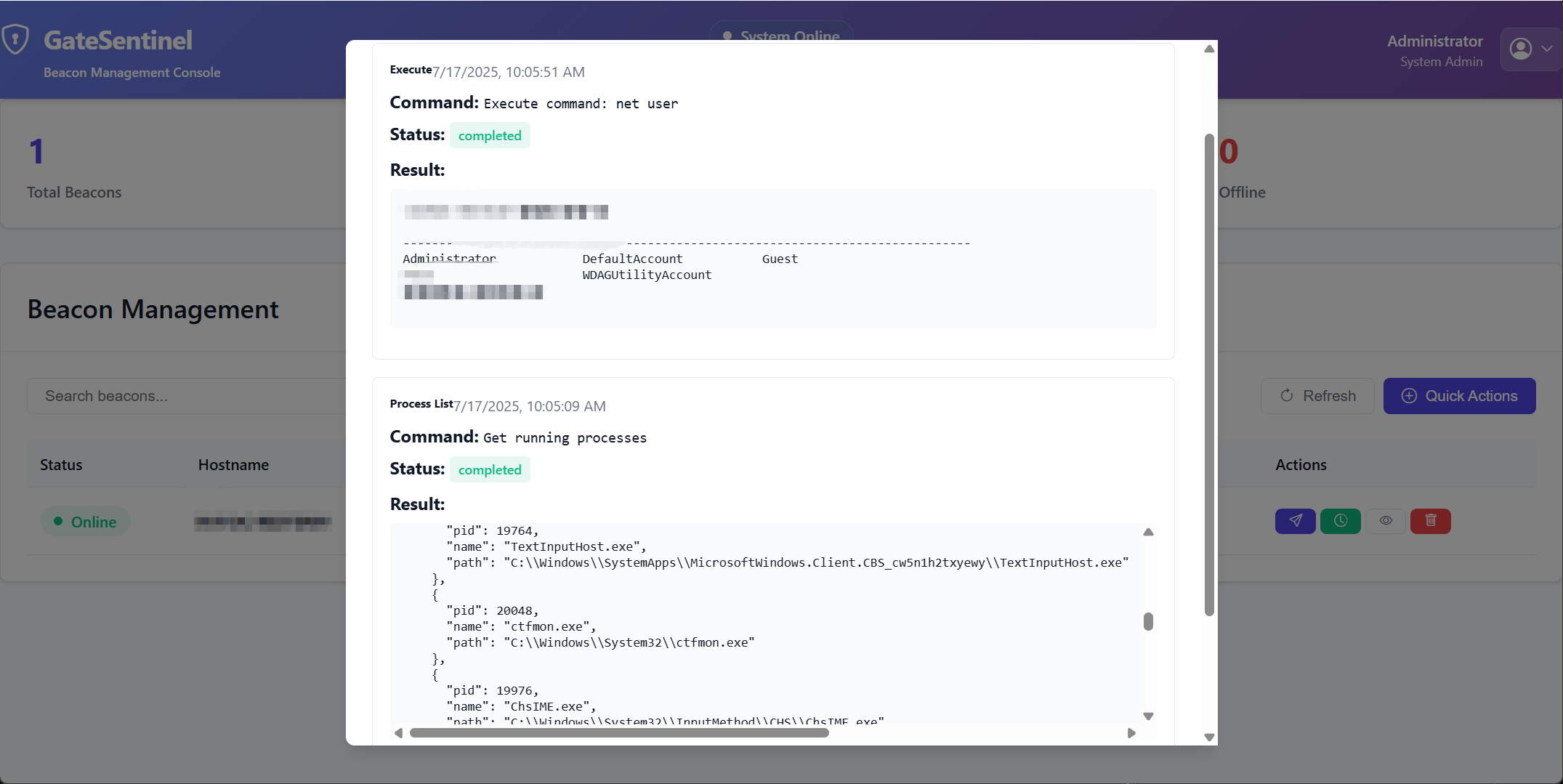Click process result scroll-down arrow
This screenshot has width=1563, height=784.
click(x=1148, y=716)
